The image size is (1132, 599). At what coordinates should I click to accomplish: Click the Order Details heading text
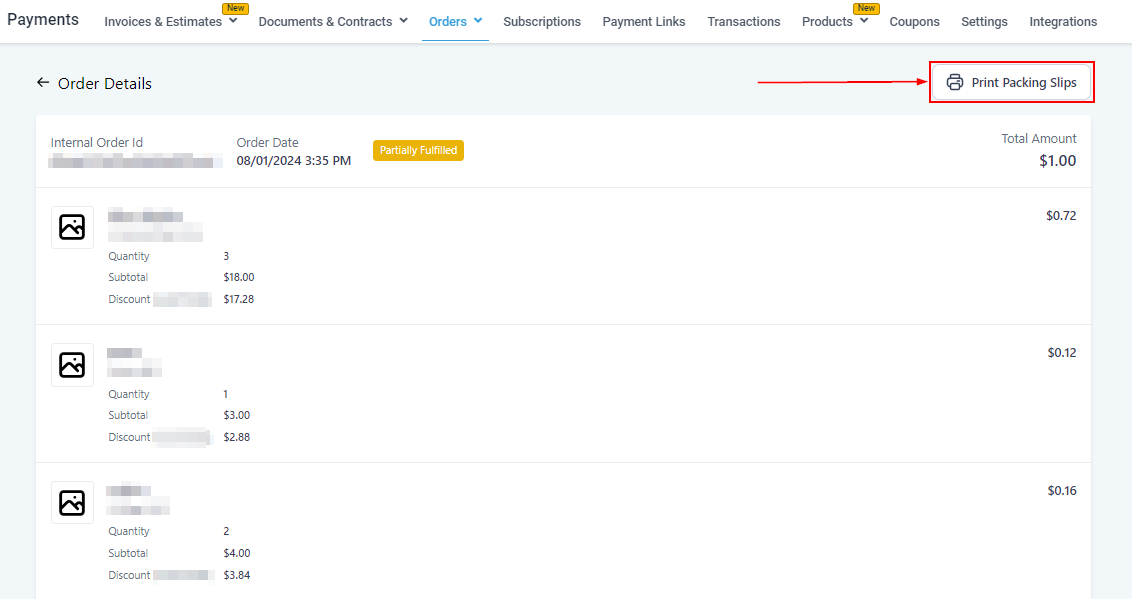click(105, 84)
